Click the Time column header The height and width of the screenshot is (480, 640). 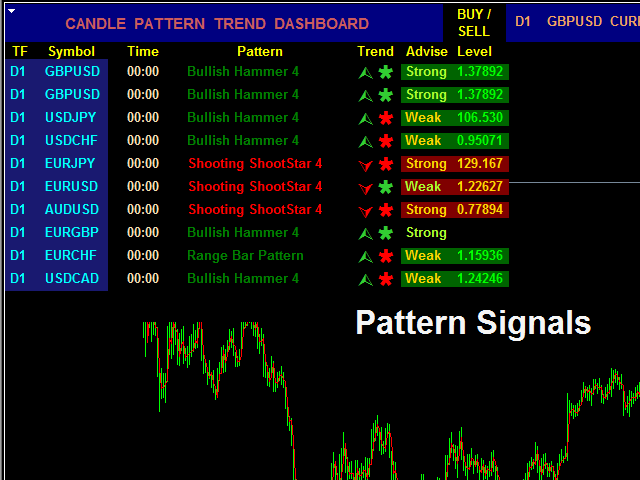pyautogui.click(x=143, y=51)
